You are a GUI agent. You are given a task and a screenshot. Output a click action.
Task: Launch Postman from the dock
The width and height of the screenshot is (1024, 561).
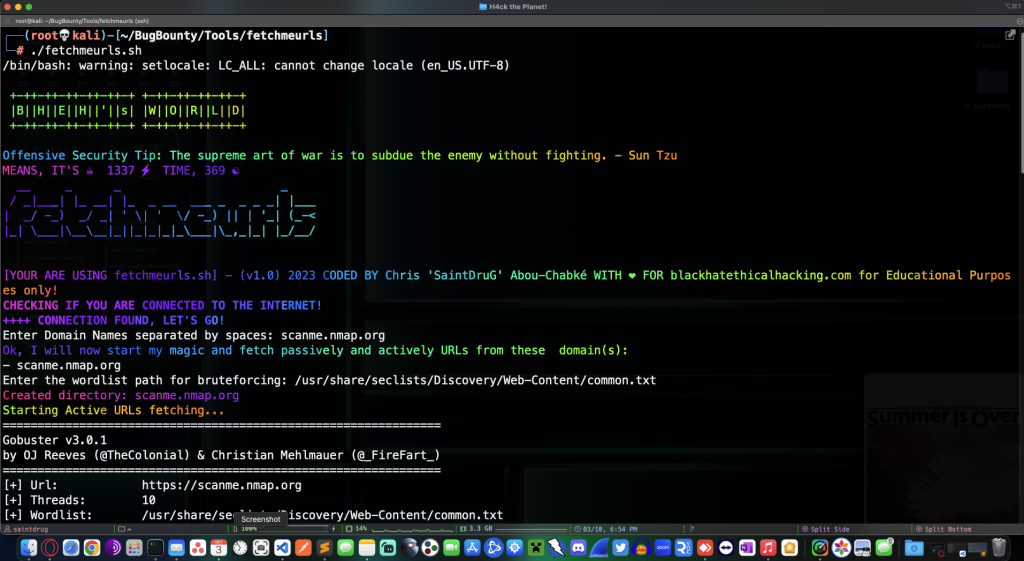[x=303, y=547]
